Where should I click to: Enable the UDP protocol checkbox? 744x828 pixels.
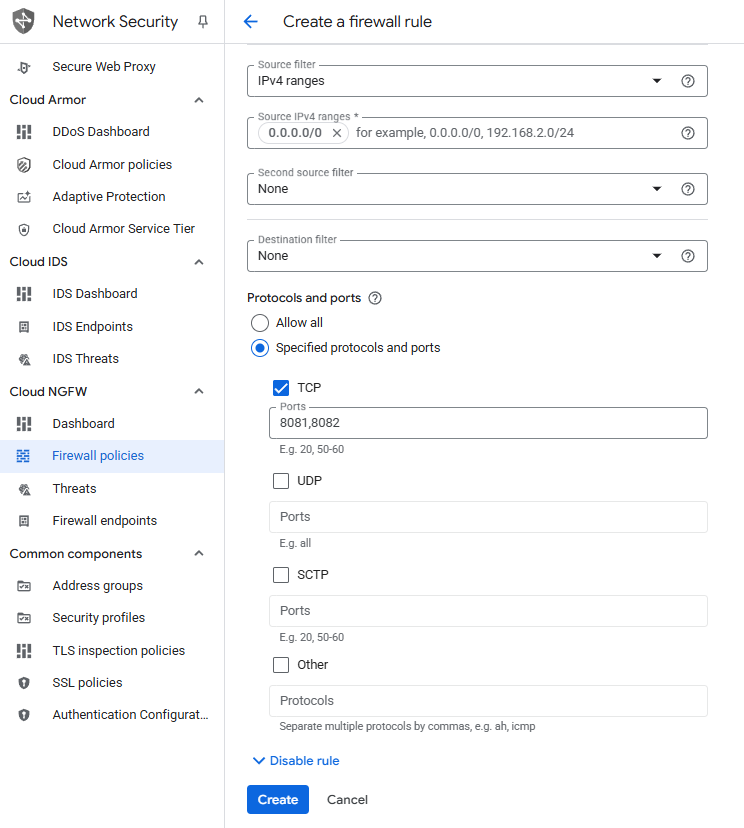pos(281,481)
